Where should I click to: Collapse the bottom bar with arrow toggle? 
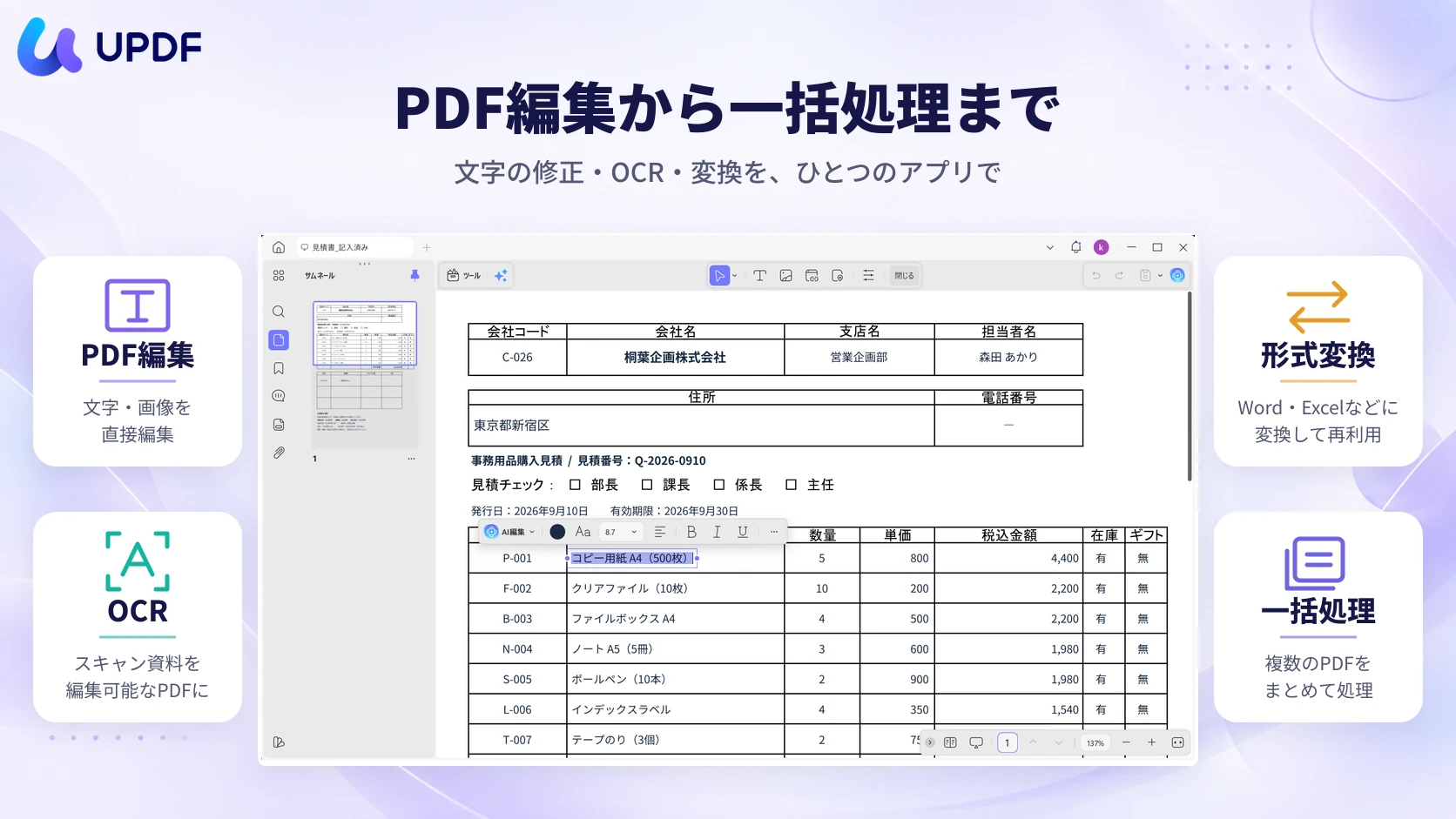coord(930,742)
